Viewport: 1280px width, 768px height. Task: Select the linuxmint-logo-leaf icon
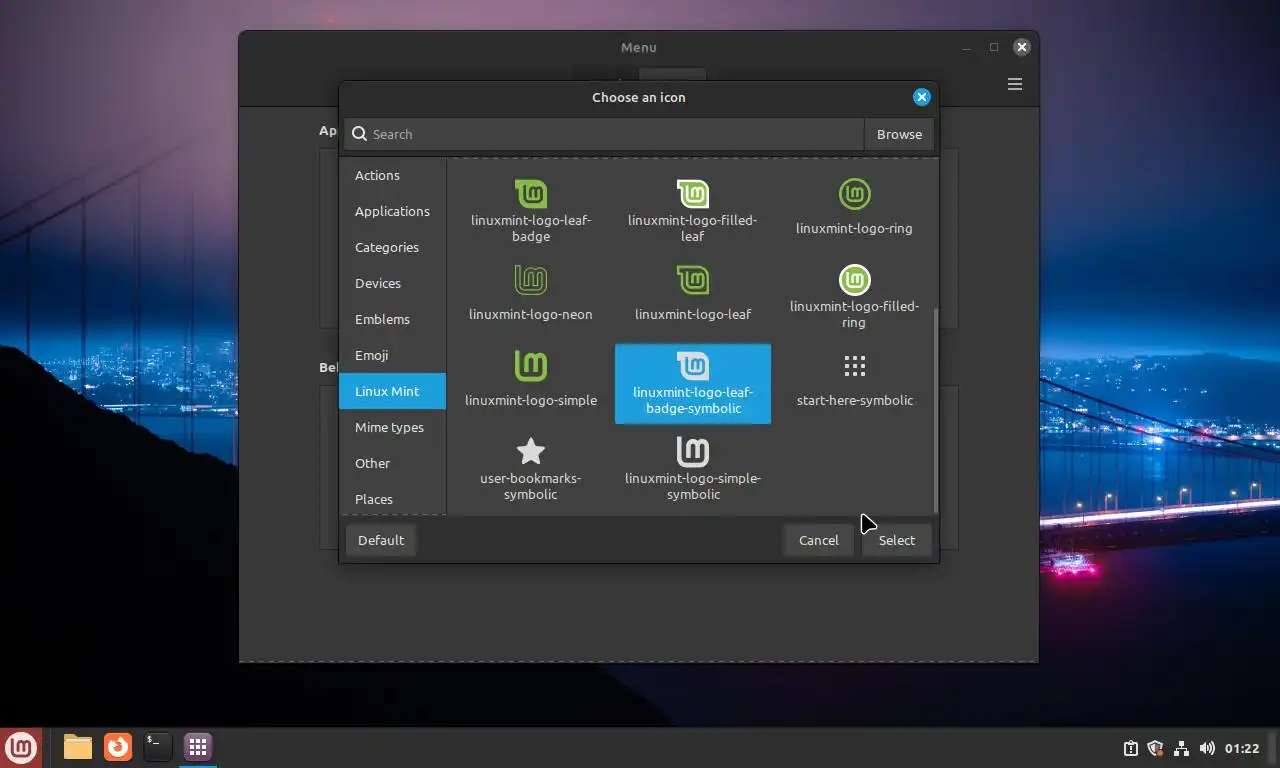click(693, 294)
